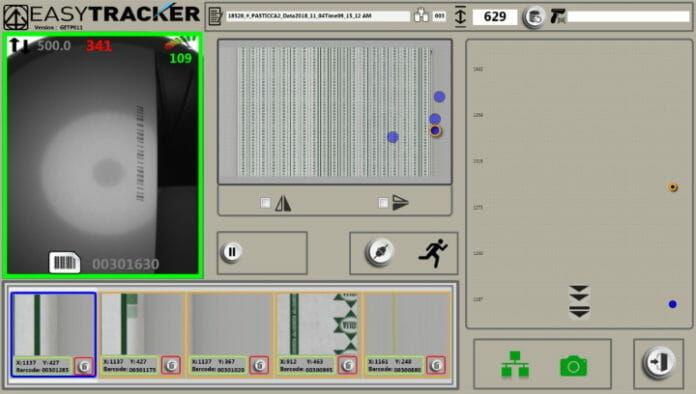Click the document icon beside file name
The width and height of the screenshot is (696, 394).
pos(215,16)
